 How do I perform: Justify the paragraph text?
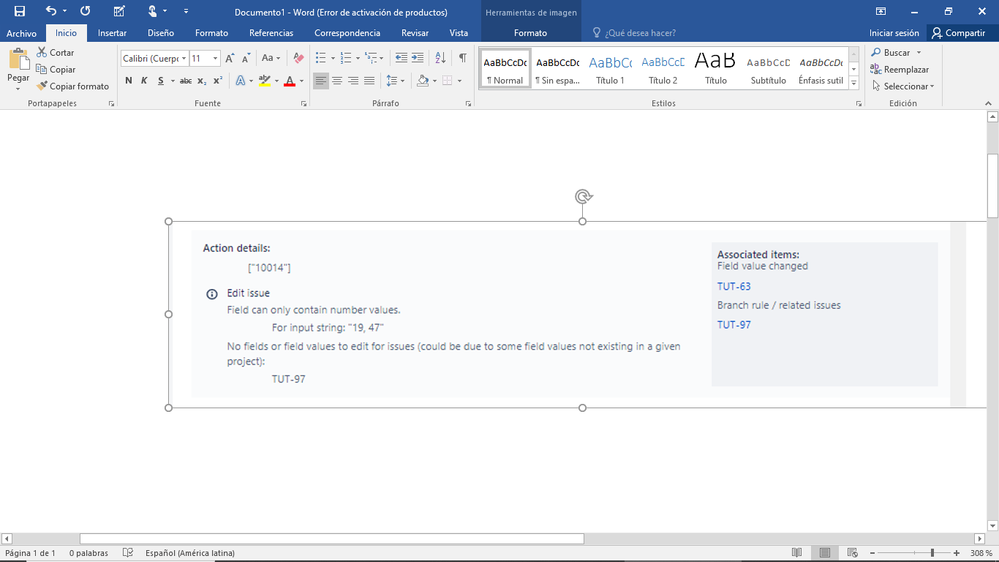[369, 80]
